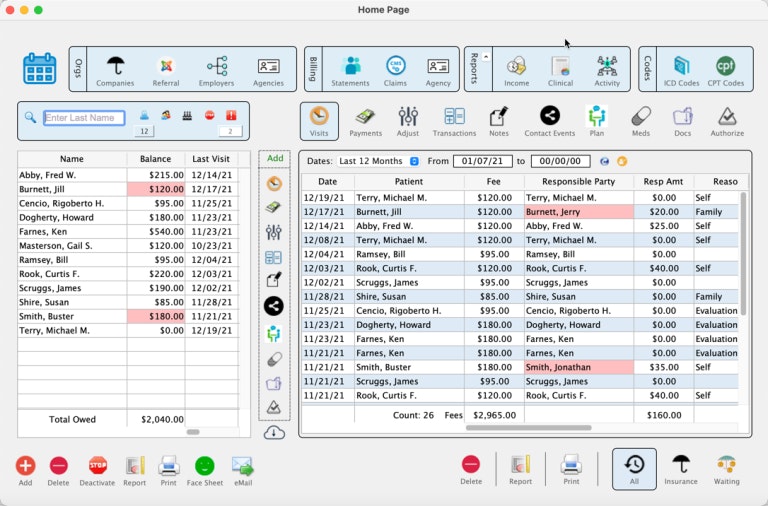Image resolution: width=768 pixels, height=506 pixels.
Task: Toggle the All visits filter
Action: pyautogui.click(x=634, y=469)
